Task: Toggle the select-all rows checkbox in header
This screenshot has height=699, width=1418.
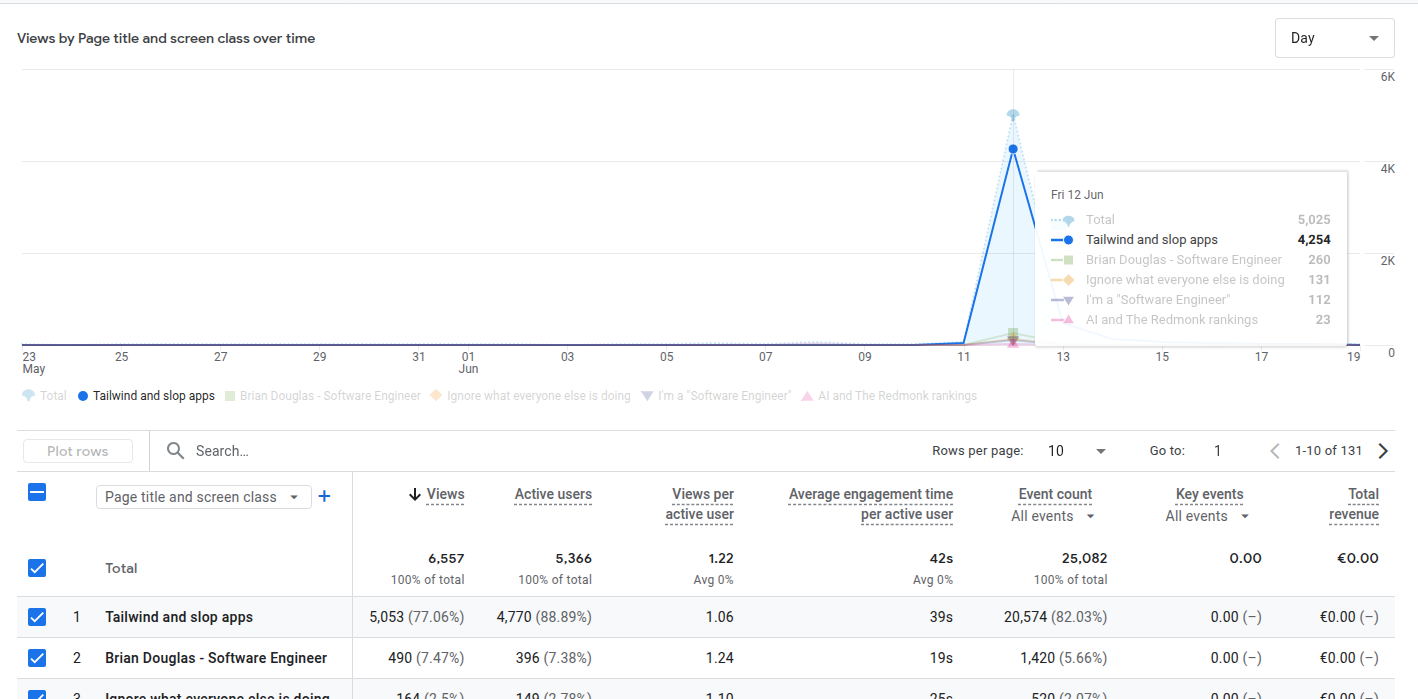Action: click(37, 492)
